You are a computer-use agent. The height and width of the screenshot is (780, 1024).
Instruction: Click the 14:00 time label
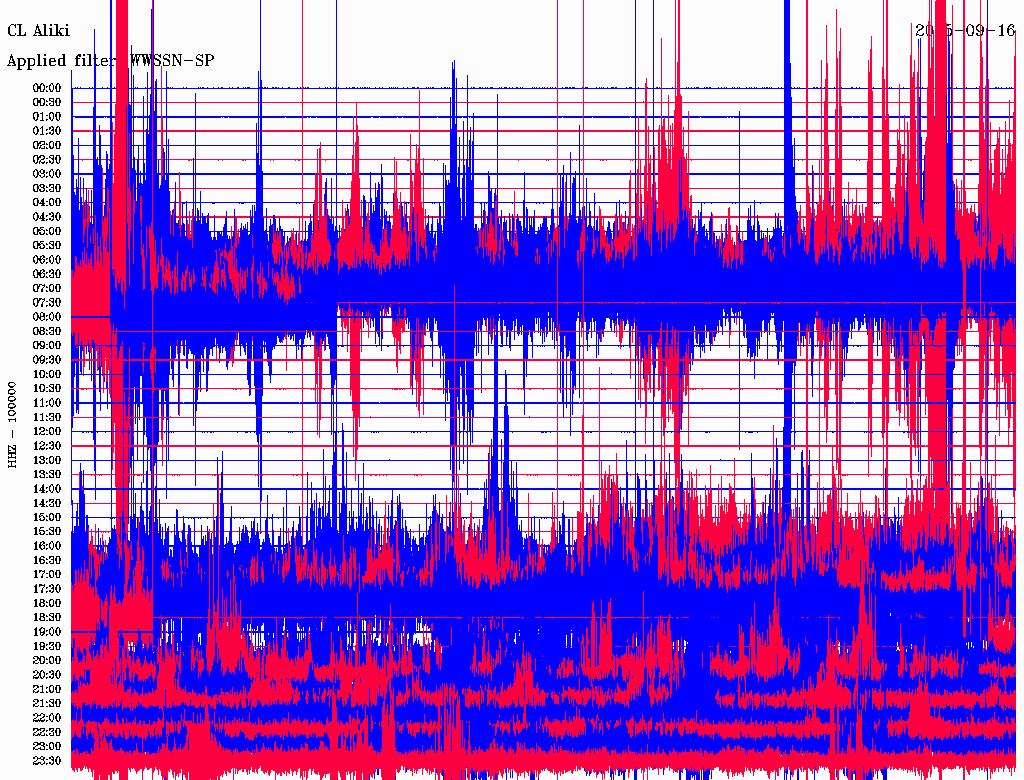click(x=47, y=489)
